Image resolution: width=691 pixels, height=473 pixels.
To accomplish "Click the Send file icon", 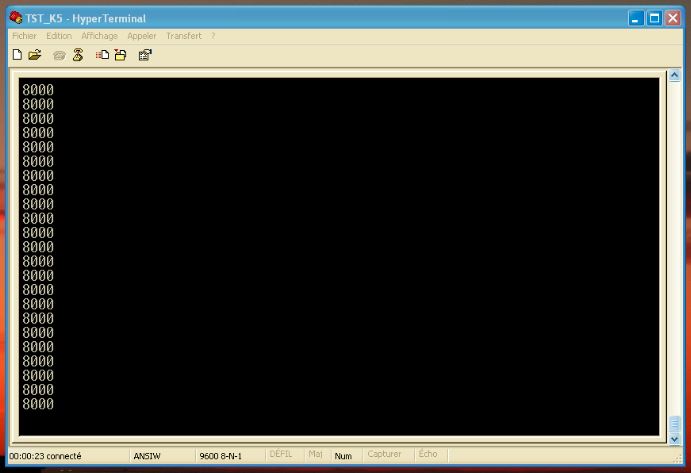I will [x=102, y=55].
